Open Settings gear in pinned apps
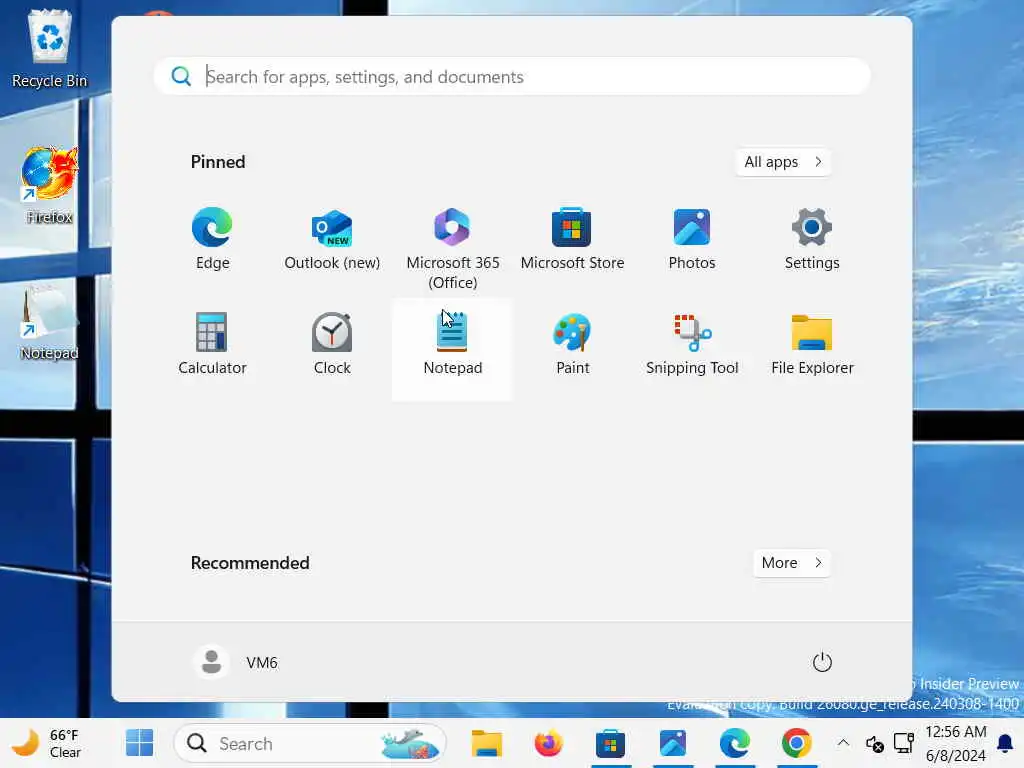The image size is (1024, 768). (x=812, y=238)
